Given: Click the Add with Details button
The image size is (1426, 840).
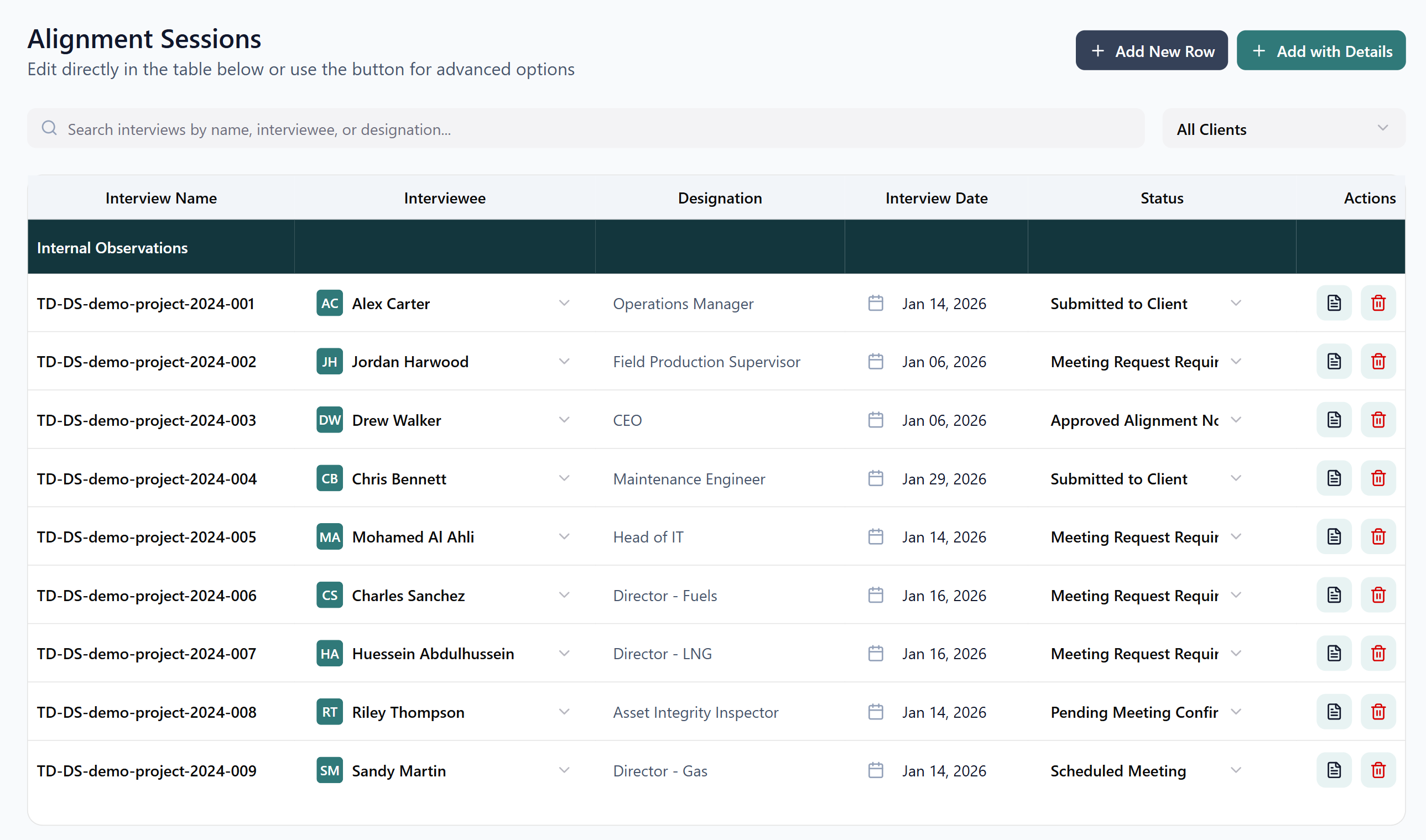Looking at the screenshot, I should coord(1320,51).
